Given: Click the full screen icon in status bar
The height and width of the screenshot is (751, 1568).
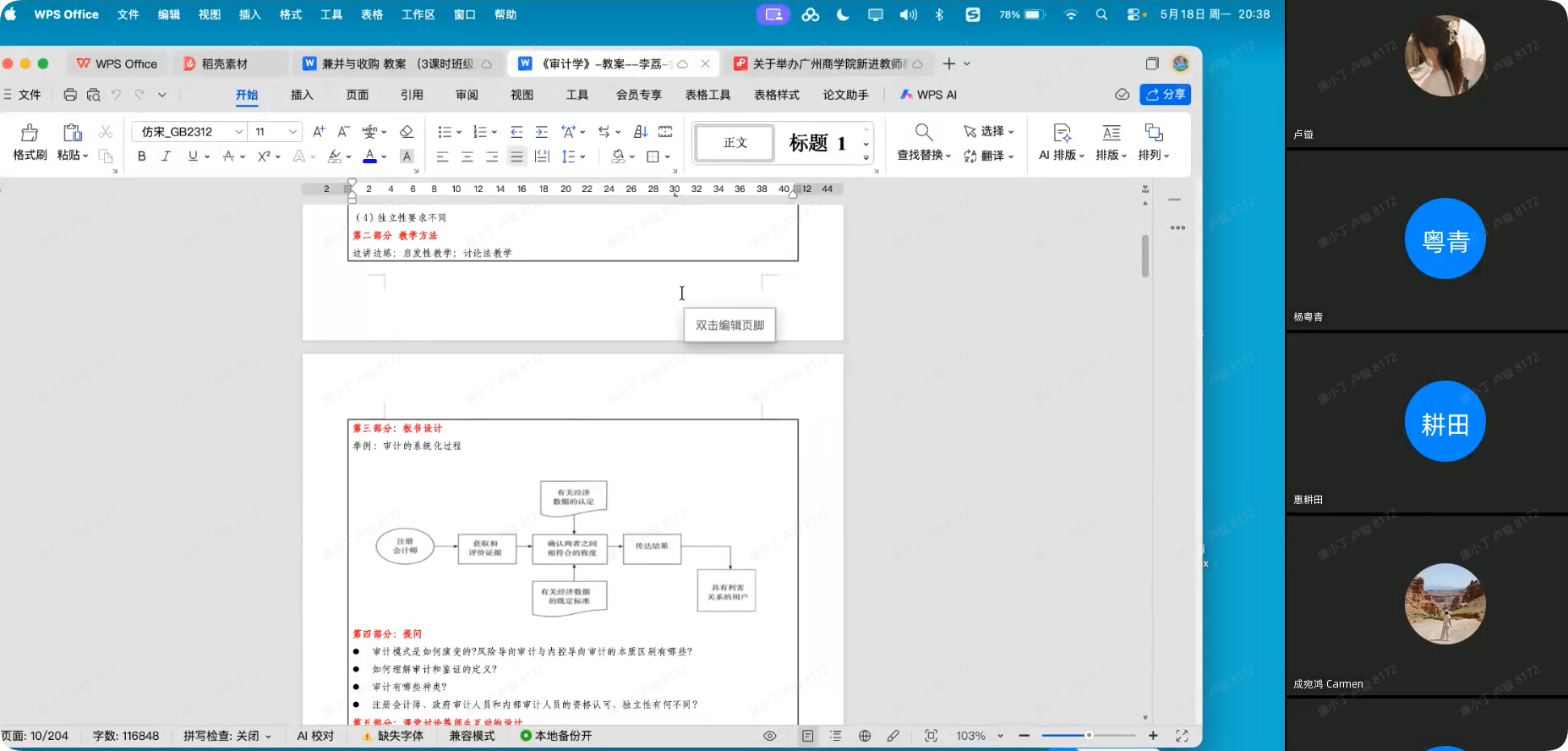Looking at the screenshot, I should point(1182,736).
